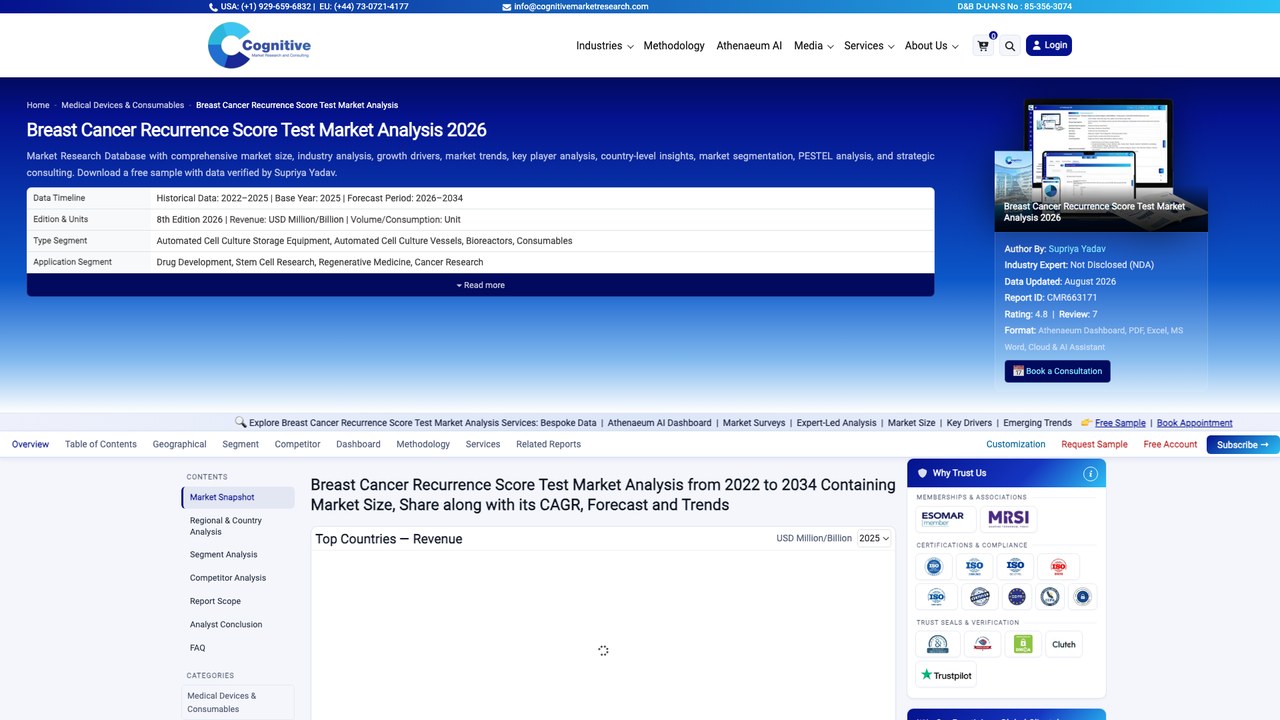Select Segment Analysis in the contents sidebar
This screenshot has width=1280, height=720.
[x=224, y=555]
